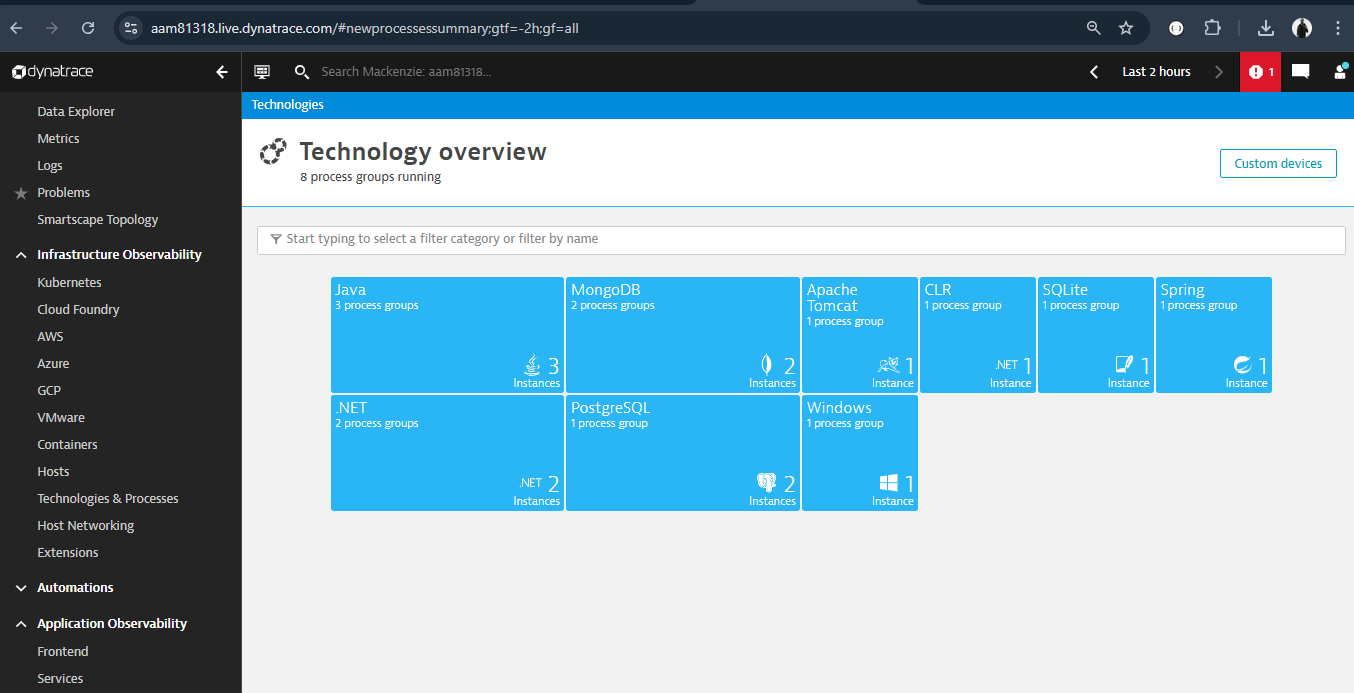Click the Java cup icon on Java tile
Viewport: 1354px width, 693px height.
533,365
